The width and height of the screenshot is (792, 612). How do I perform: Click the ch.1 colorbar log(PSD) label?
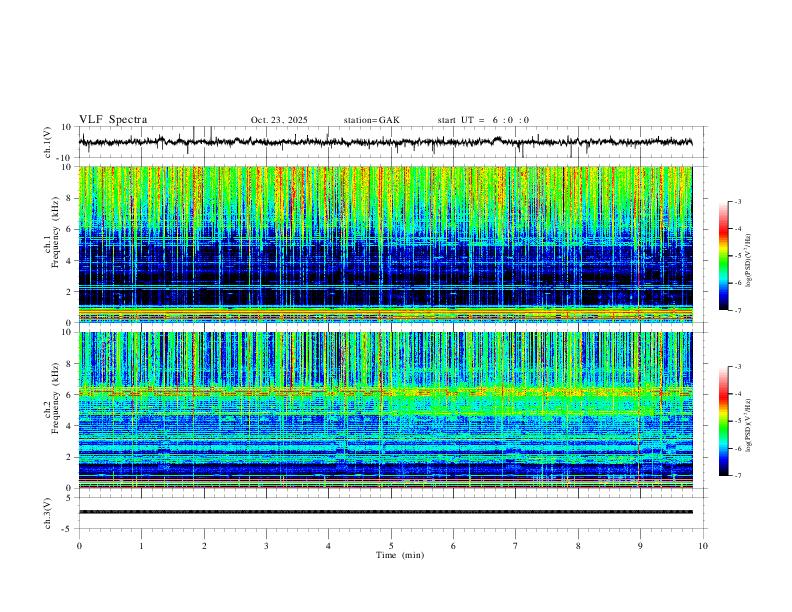(x=748, y=261)
